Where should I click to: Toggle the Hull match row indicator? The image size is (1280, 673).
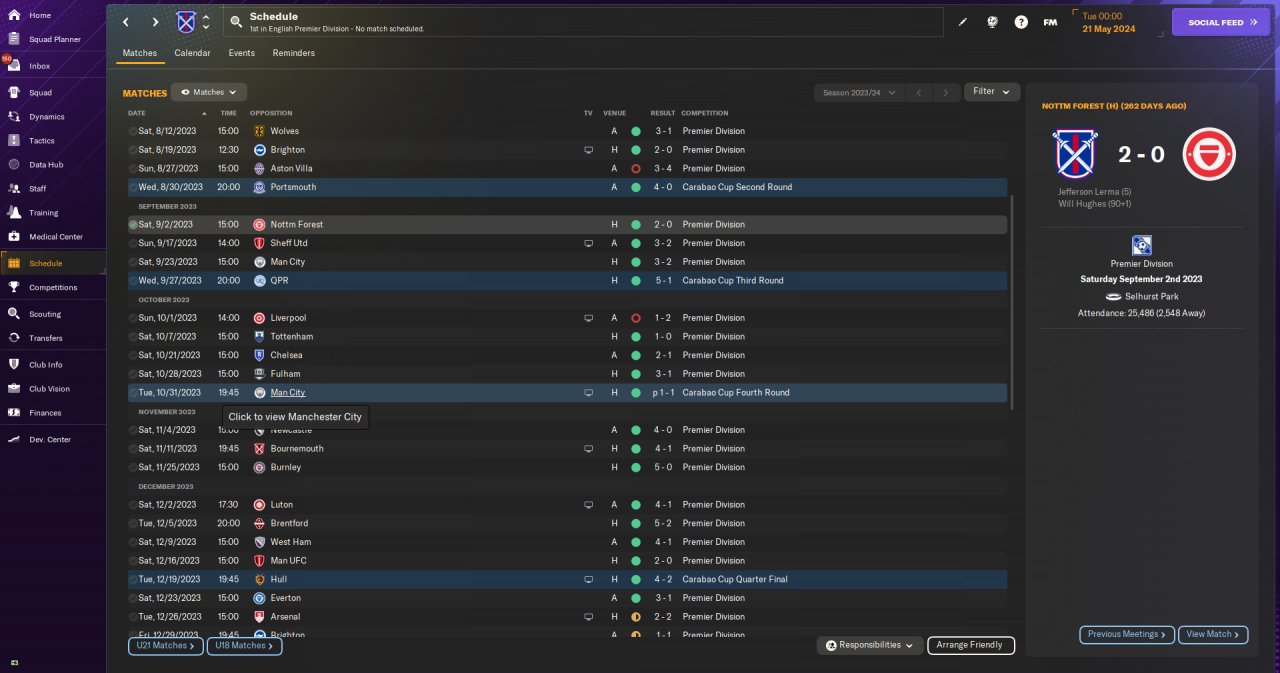click(133, 579)
